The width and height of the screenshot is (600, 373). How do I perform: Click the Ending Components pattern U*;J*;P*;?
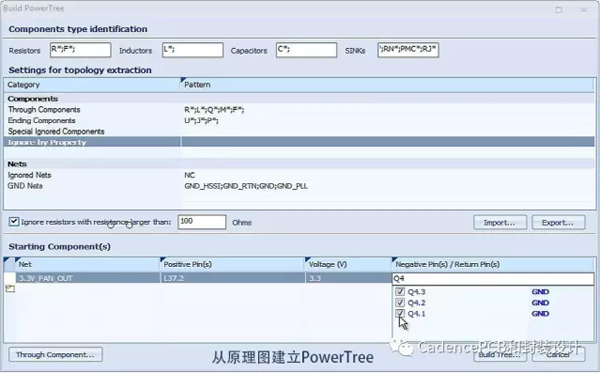(201, 121)
